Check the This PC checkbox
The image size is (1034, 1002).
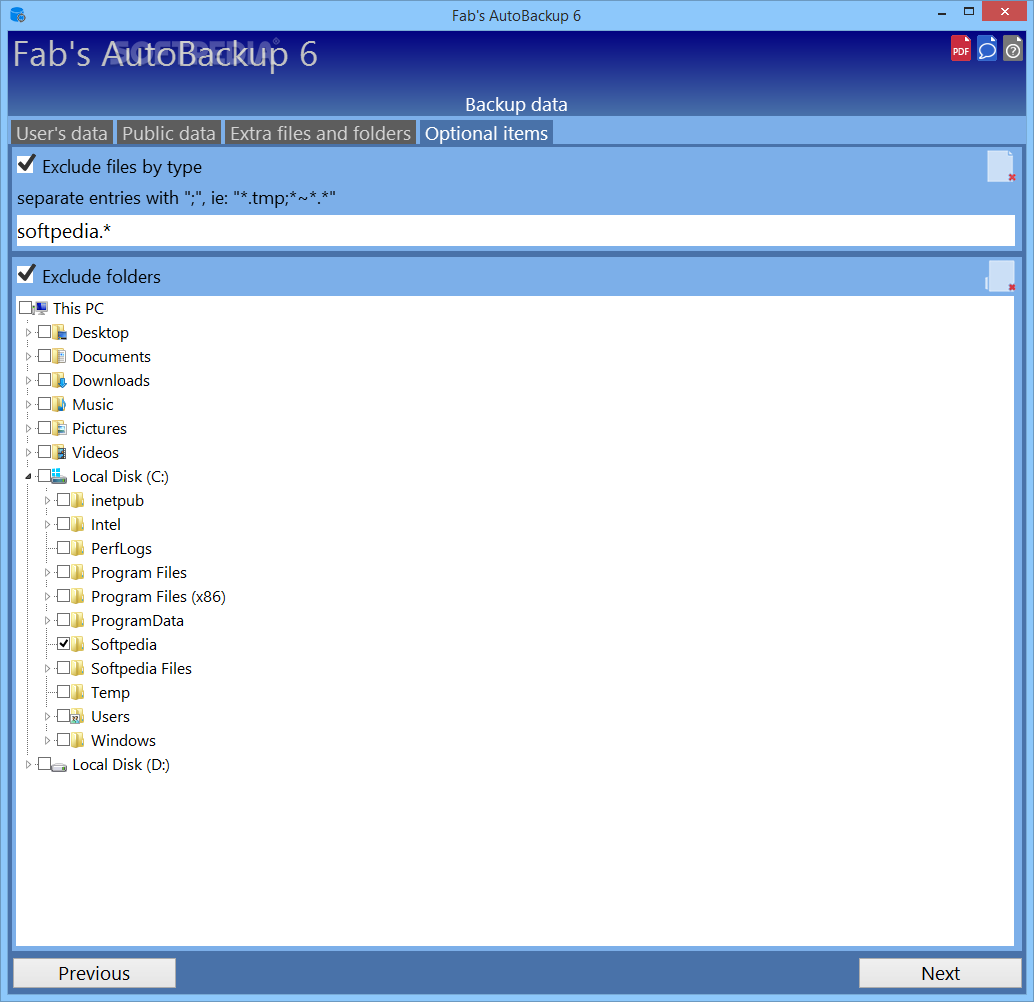tap(26, 307)
